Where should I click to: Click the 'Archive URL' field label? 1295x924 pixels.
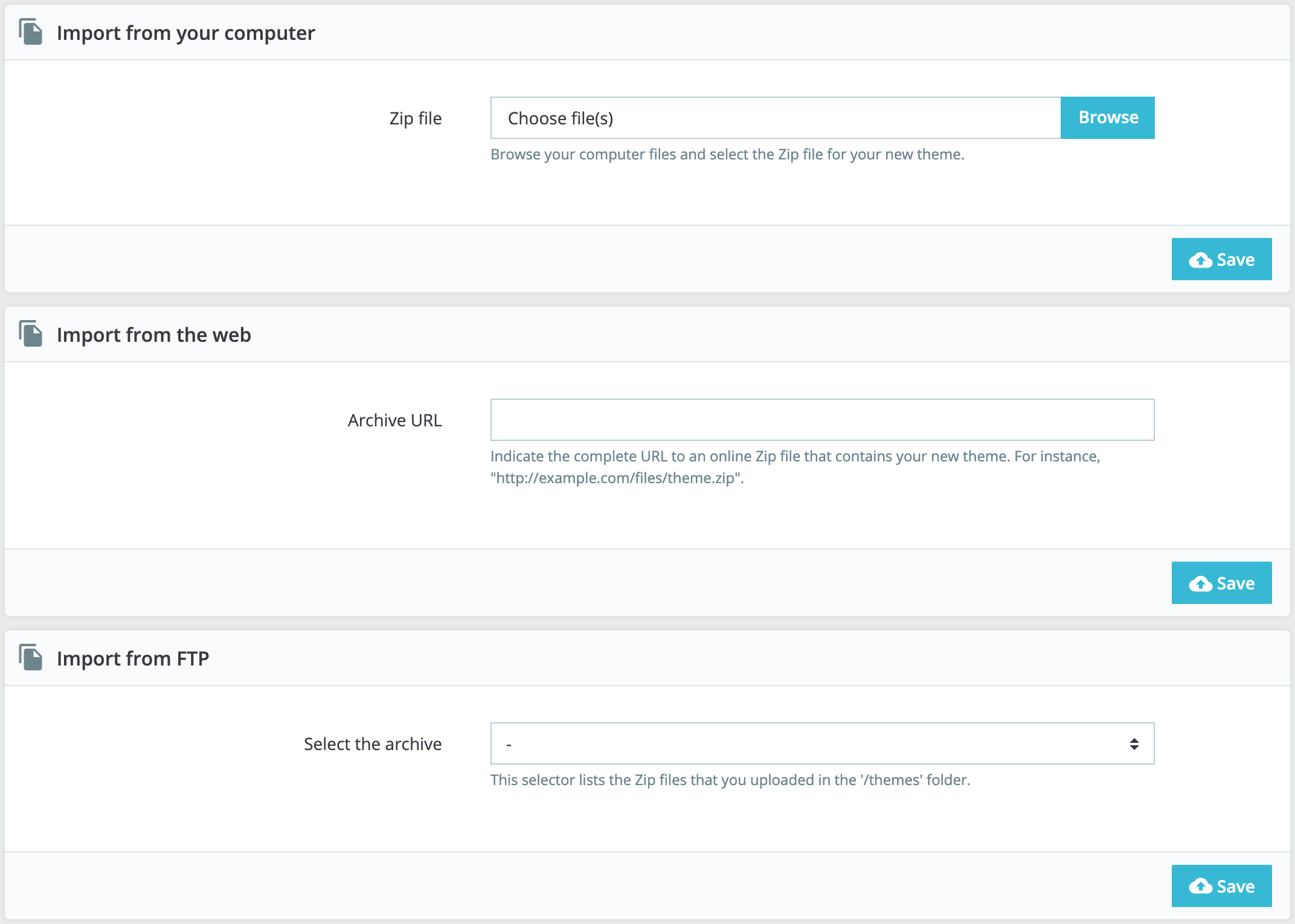[394, 420]
